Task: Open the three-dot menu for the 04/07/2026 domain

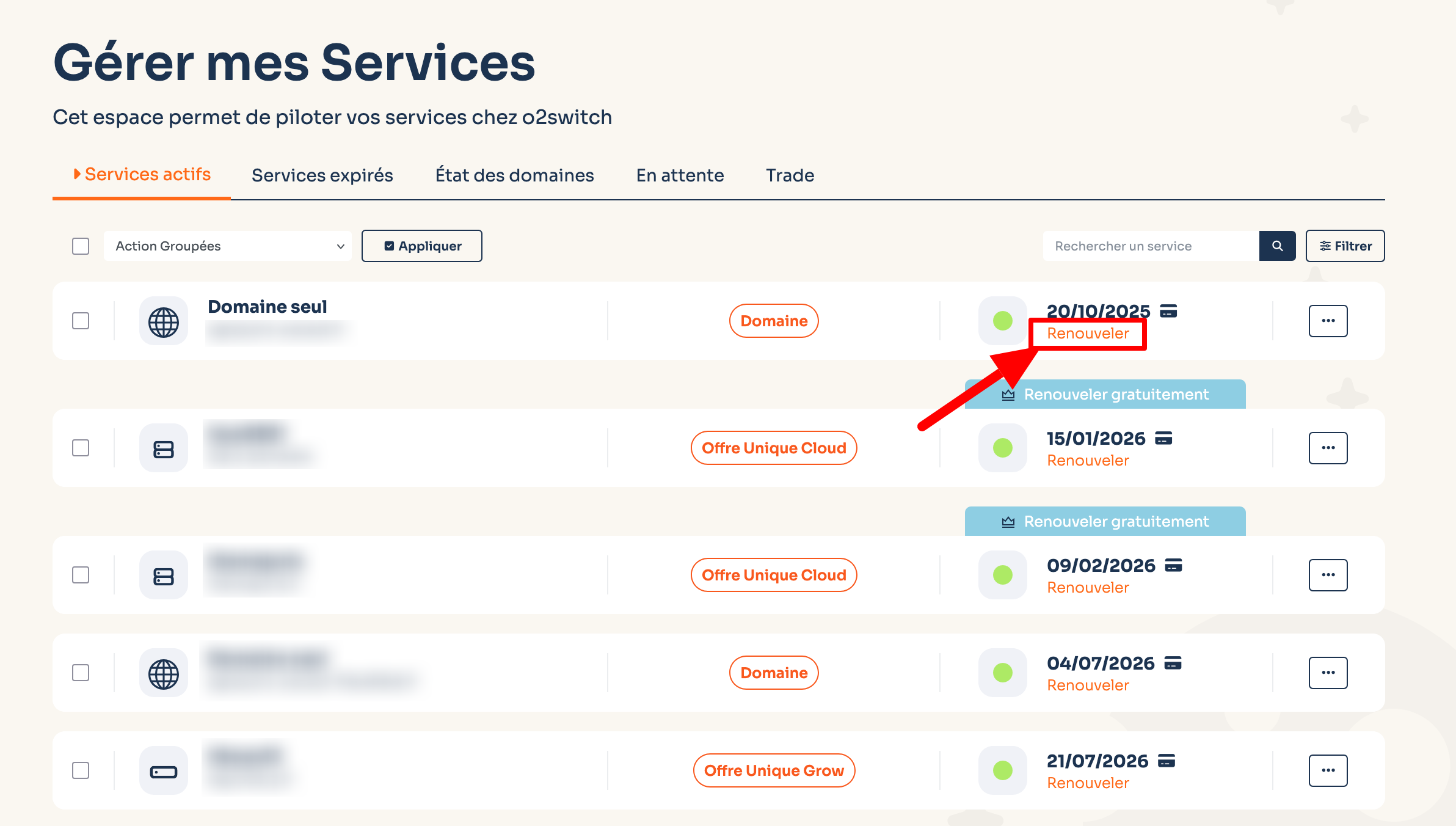Action: (1328, 673)
